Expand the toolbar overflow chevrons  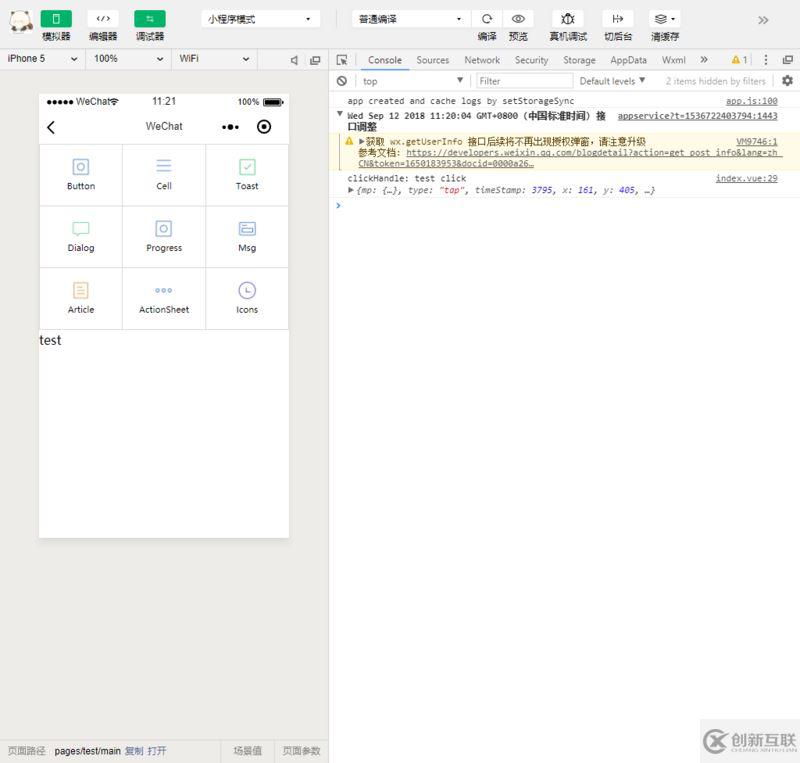coord(763,20)
